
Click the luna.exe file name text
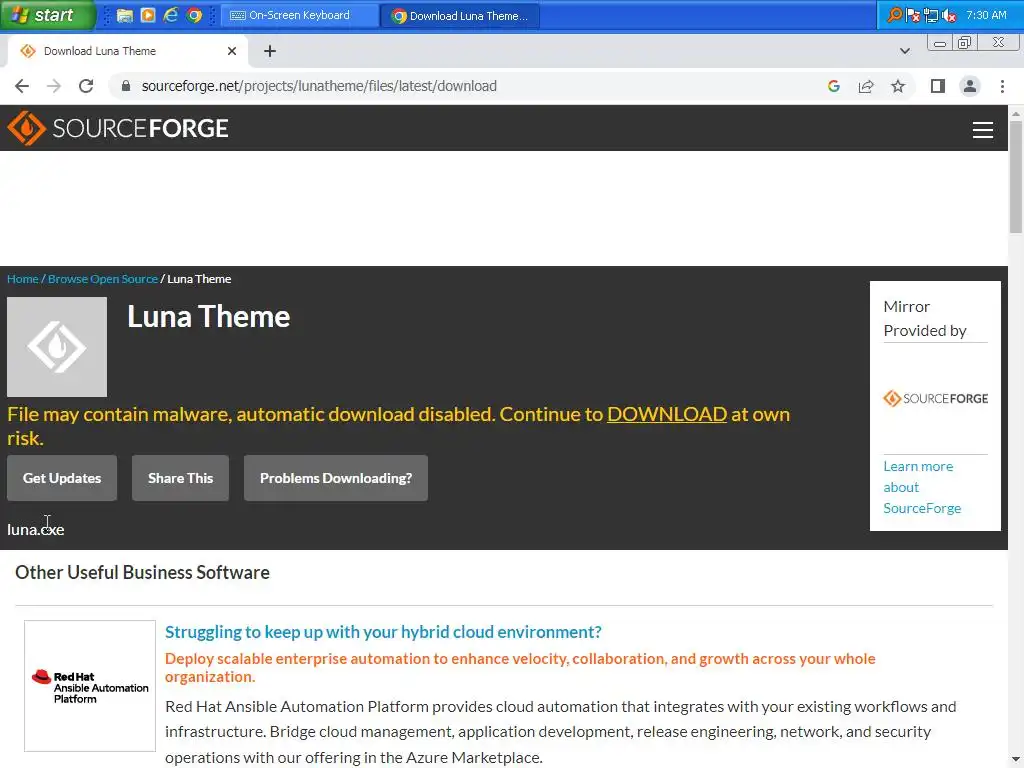coord(35,530)
